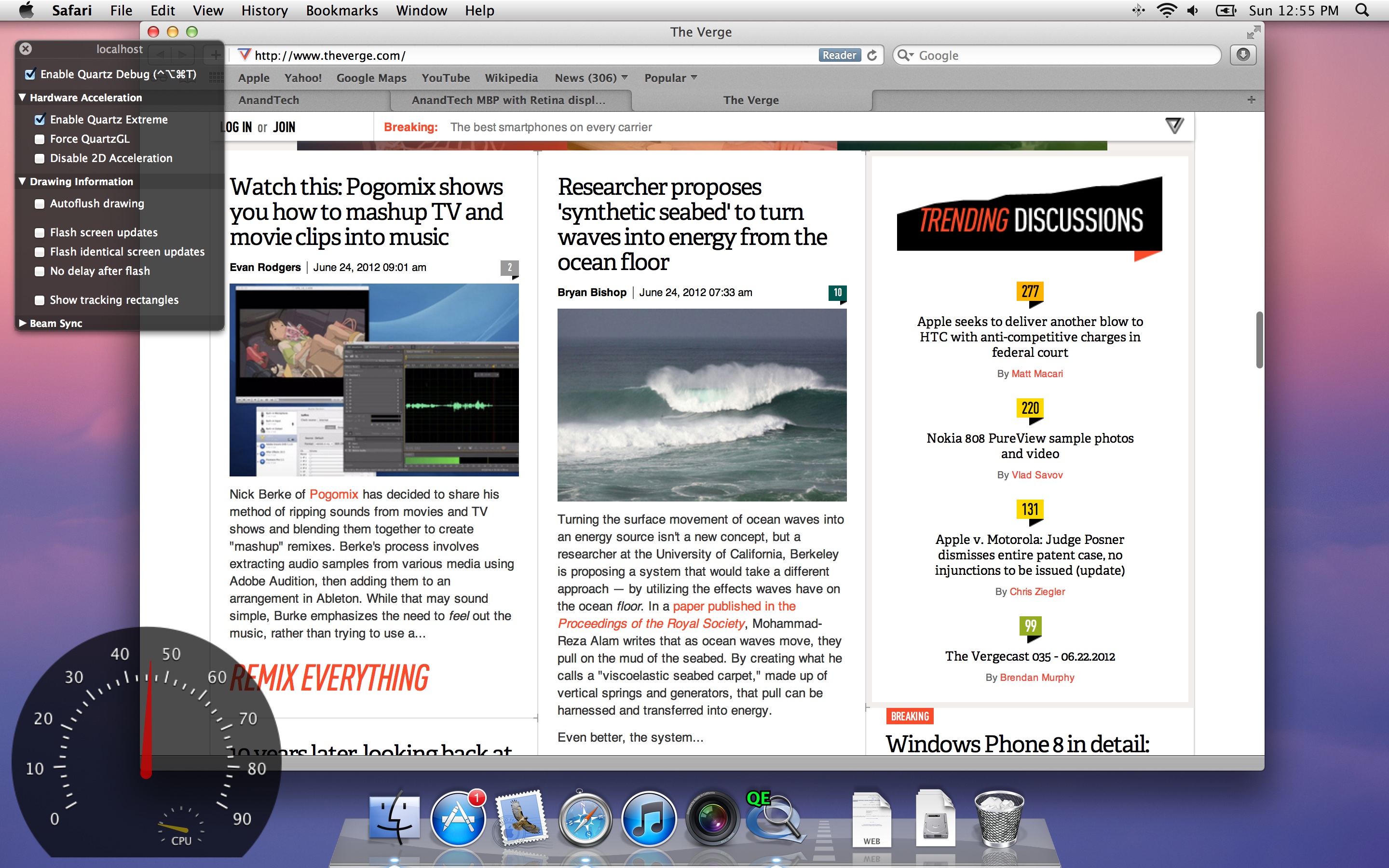1389x868 pixels.
Task: Open the History menu
Action: (x=264, y=10)
